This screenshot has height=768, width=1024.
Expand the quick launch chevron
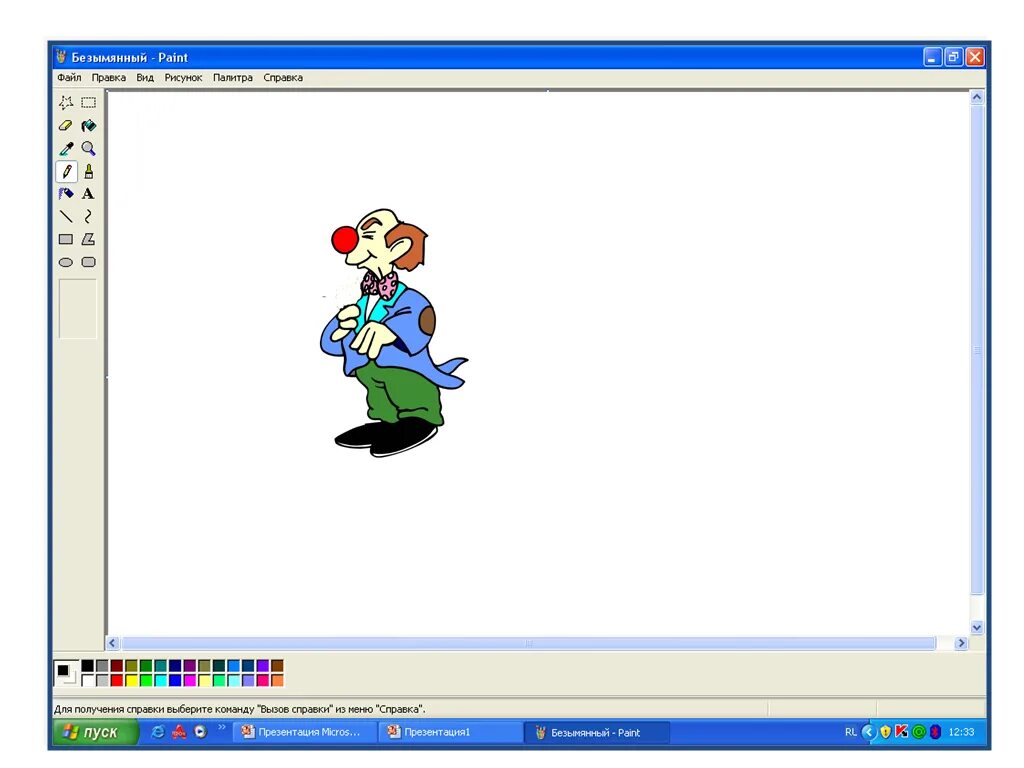pyautogui.click(x=221, y=727)
